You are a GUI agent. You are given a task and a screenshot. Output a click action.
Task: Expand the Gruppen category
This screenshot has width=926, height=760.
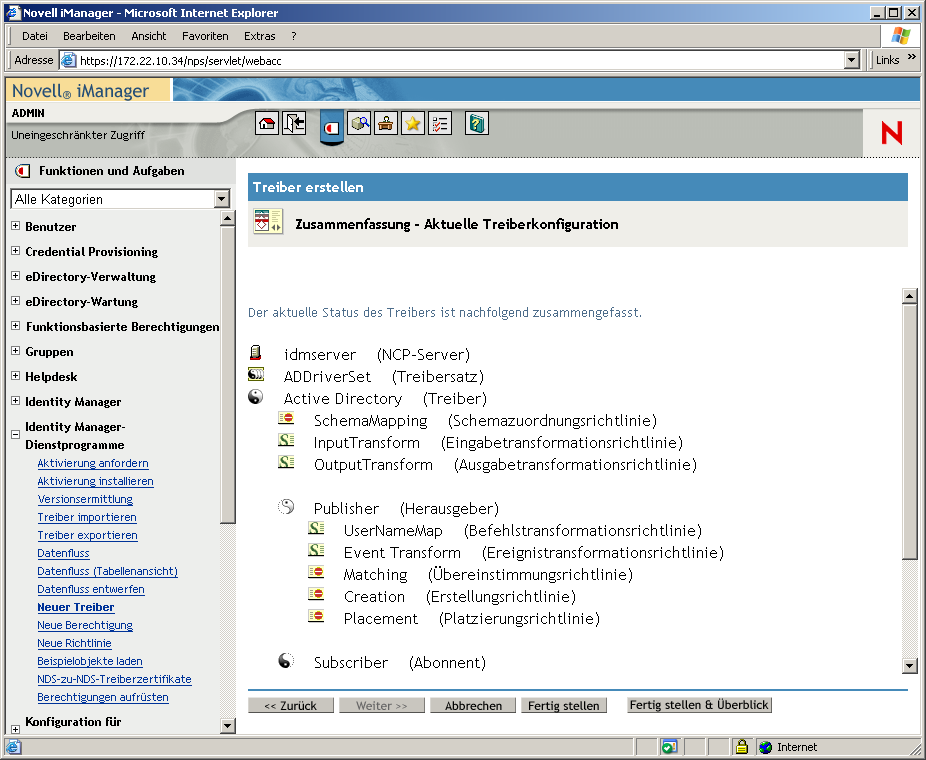point(14,351)
